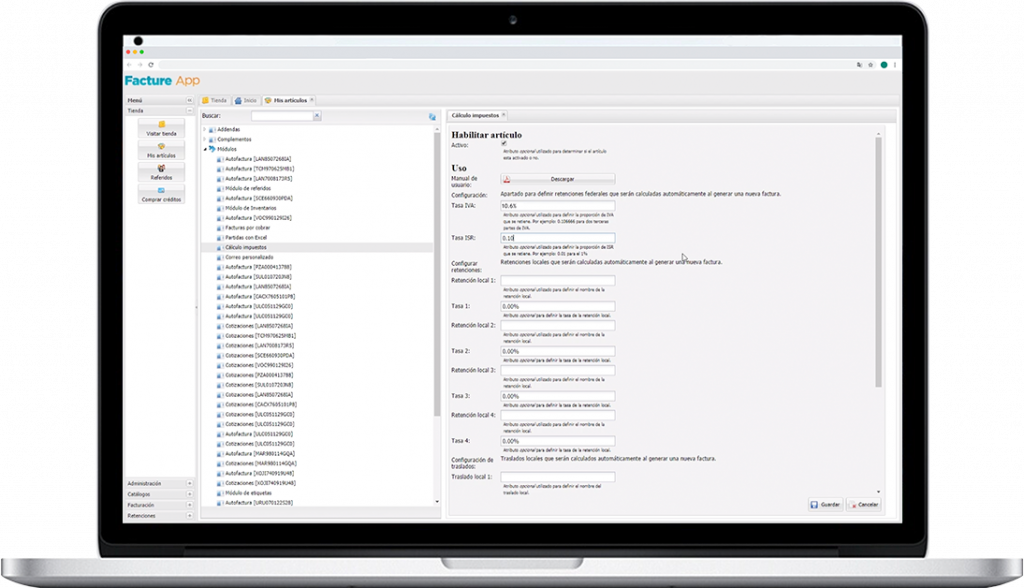Click the Visitar tienda icon button
Image resolution: width=1024 pixels, height=588 pixels.
[x=161, y=127]
